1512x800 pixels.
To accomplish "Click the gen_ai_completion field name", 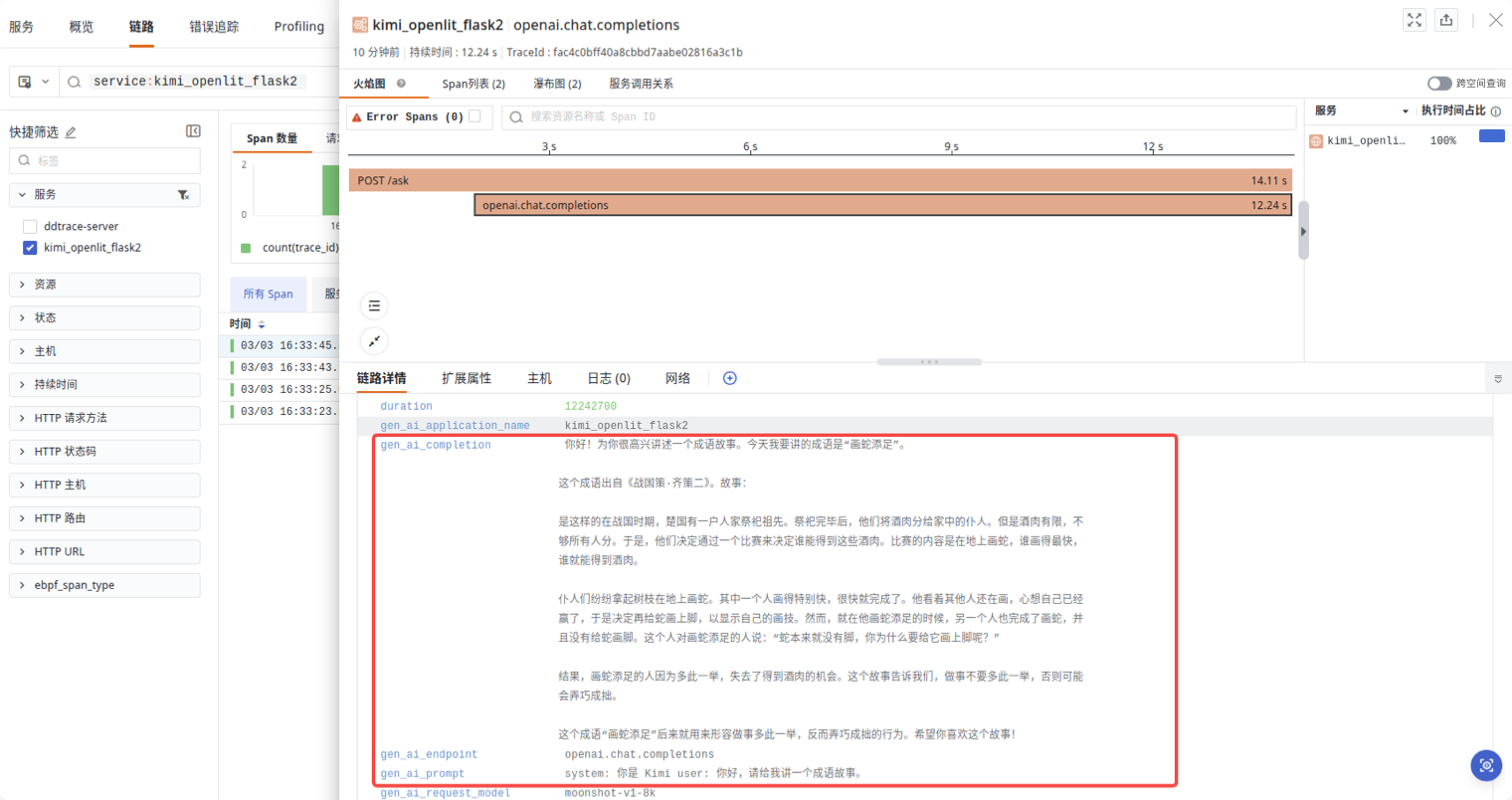I will pos(436,446).
